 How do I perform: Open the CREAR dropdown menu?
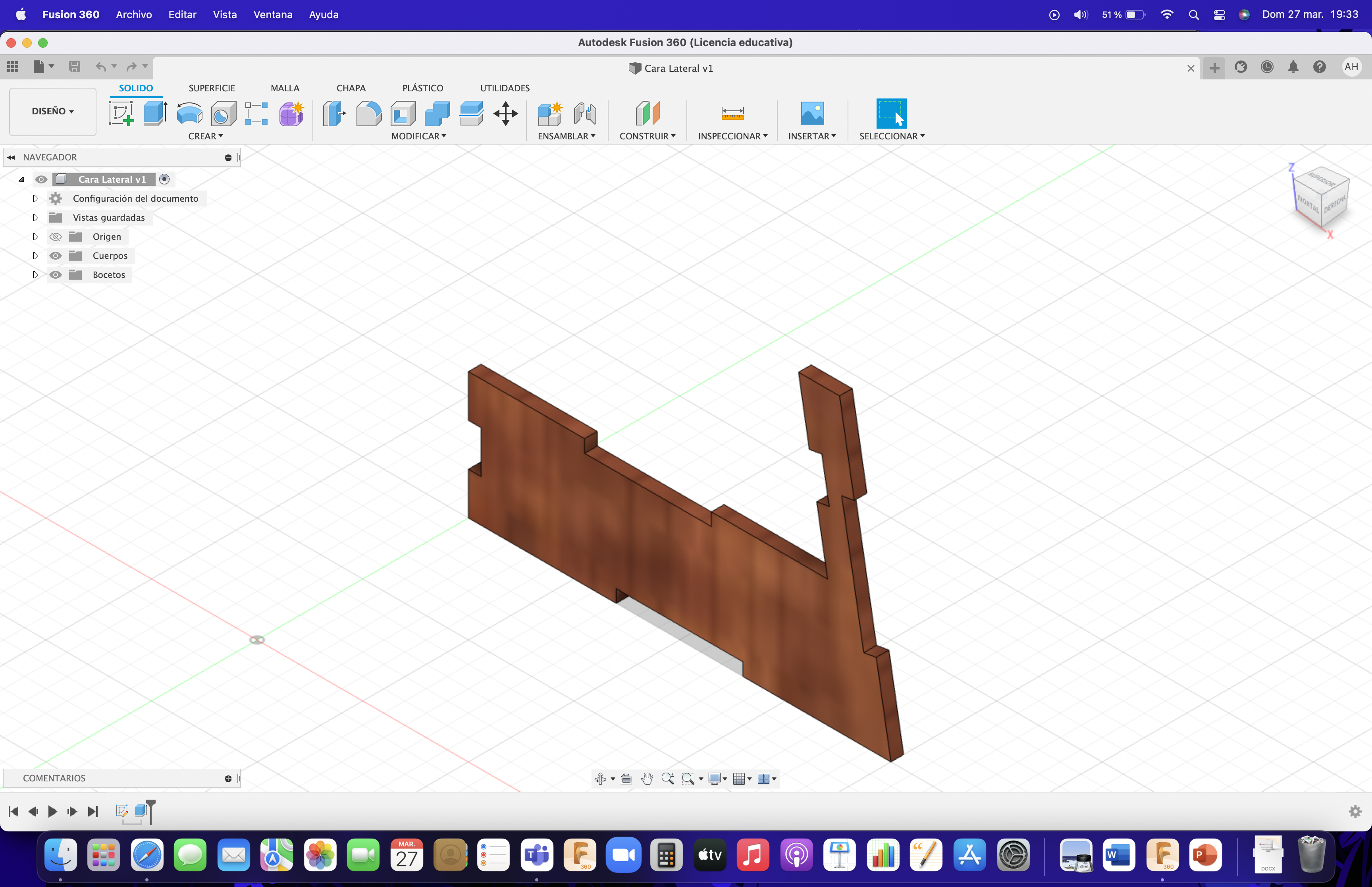point(206,136)
